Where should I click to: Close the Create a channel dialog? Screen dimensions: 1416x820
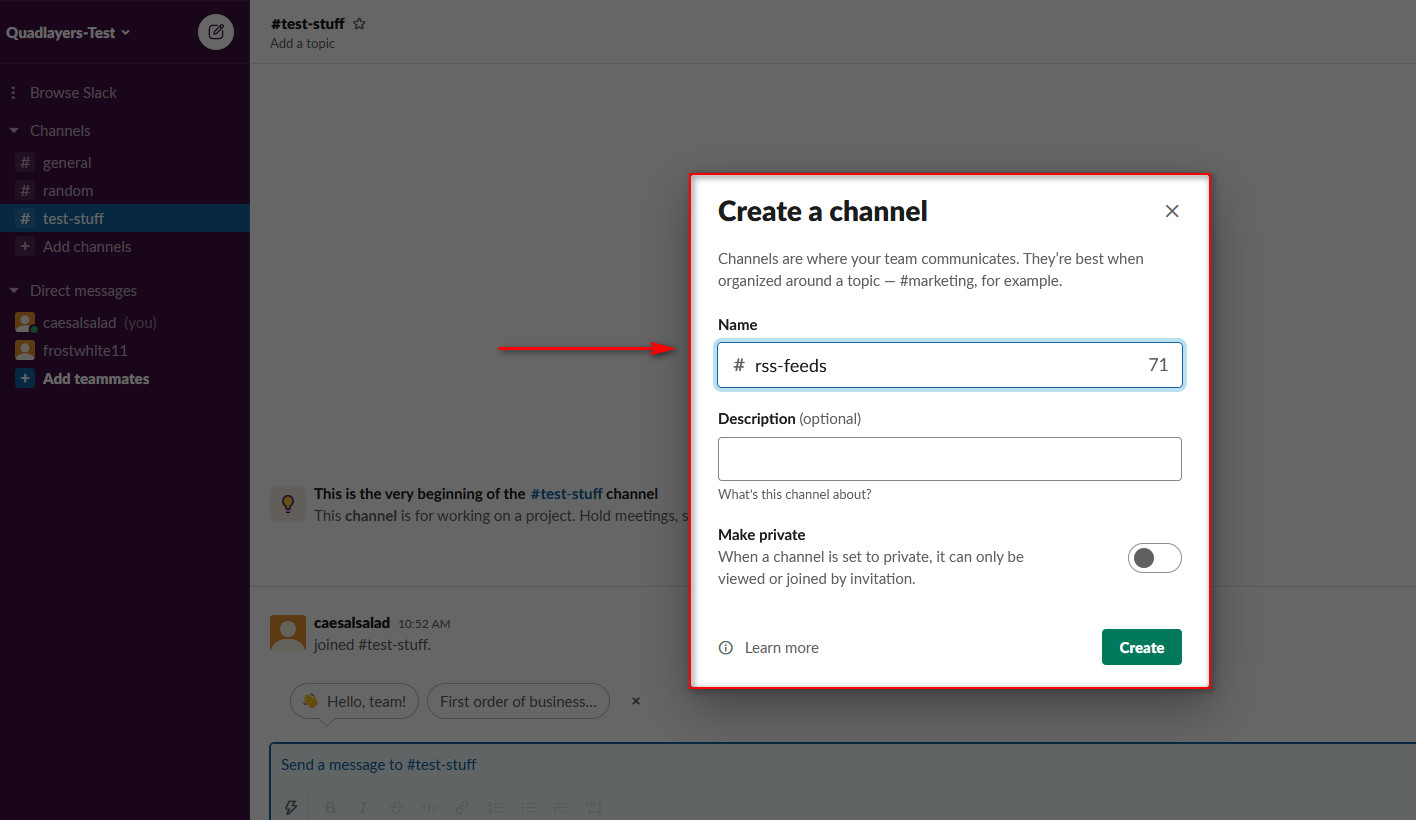coord(1172,211)
